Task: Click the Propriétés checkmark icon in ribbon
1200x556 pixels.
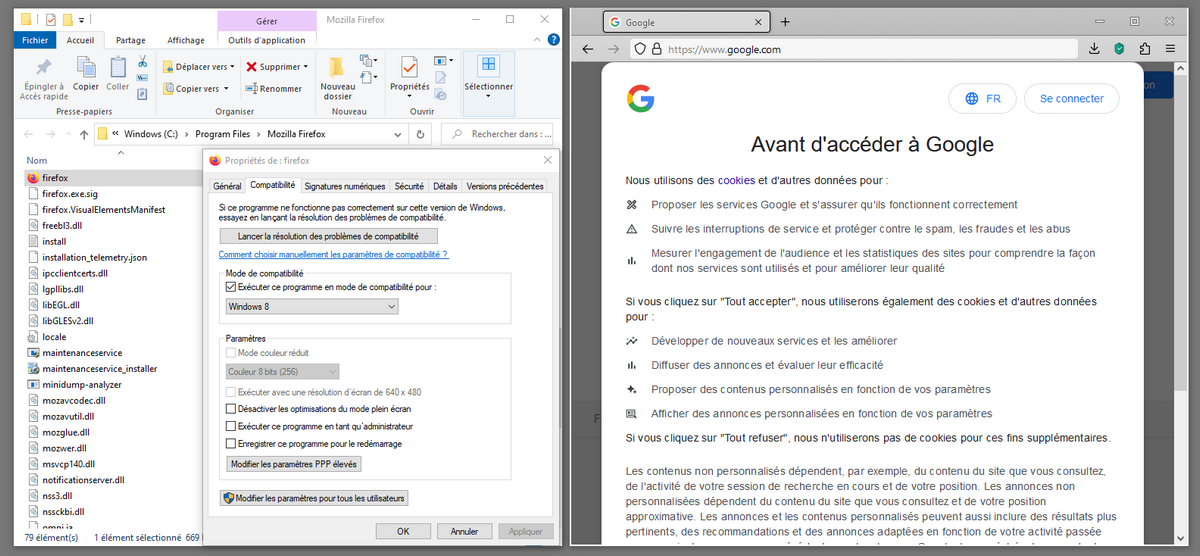Action: 409,67
